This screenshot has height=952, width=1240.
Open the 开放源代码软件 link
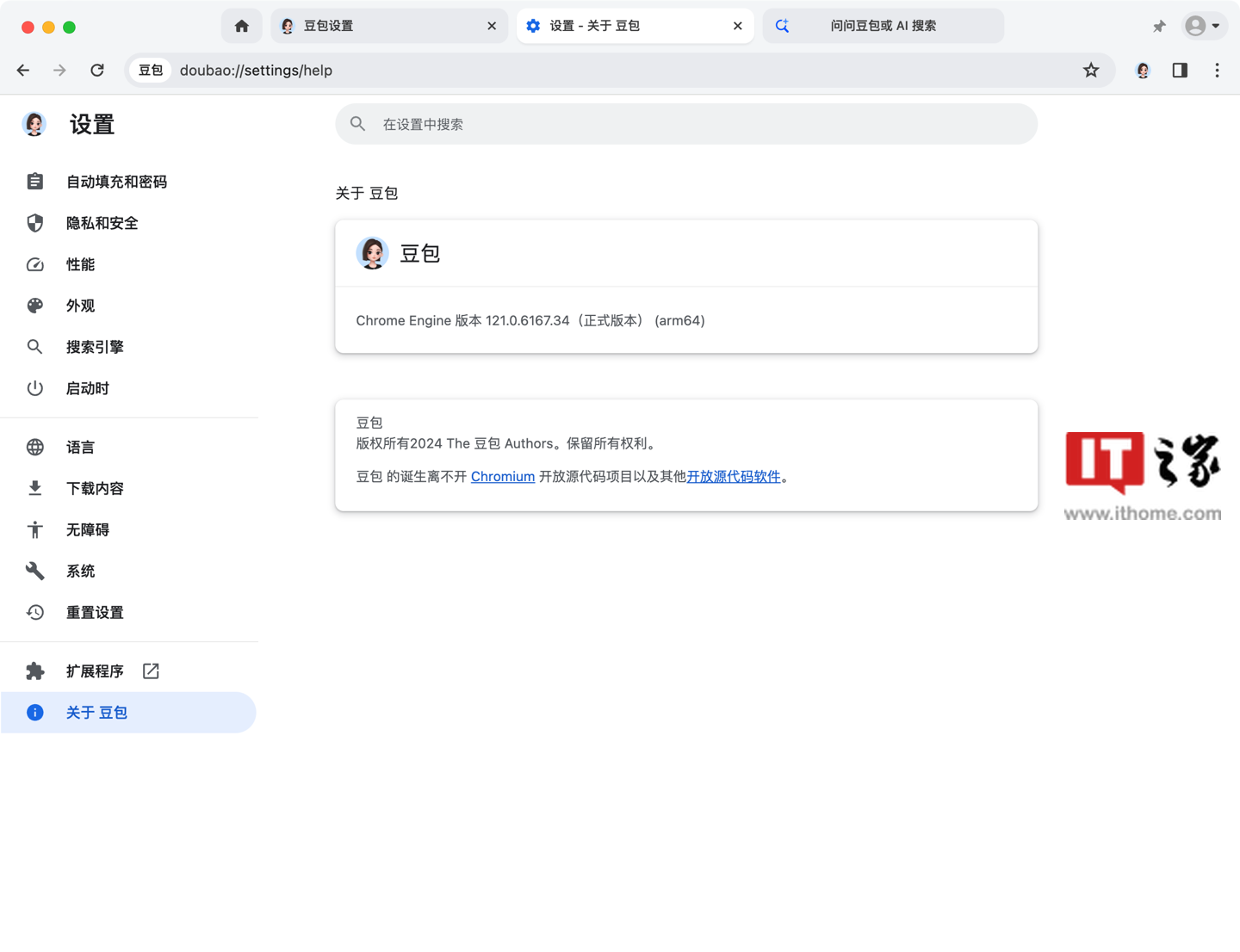coord(734,477)
